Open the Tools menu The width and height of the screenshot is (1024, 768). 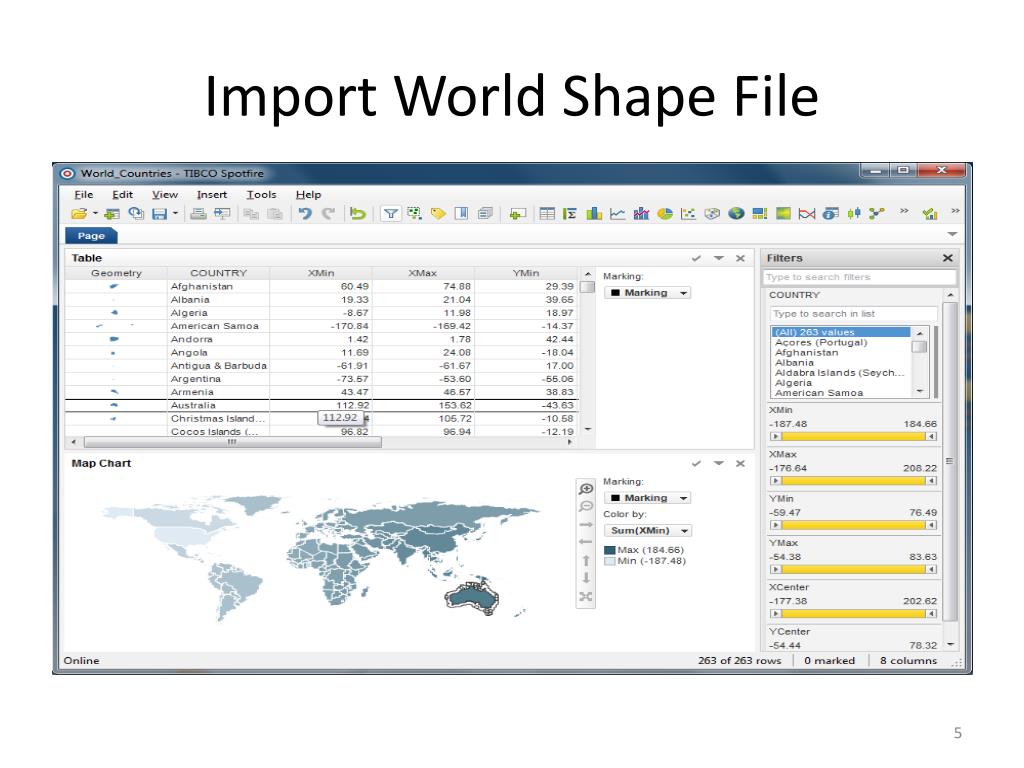(261, 195)
